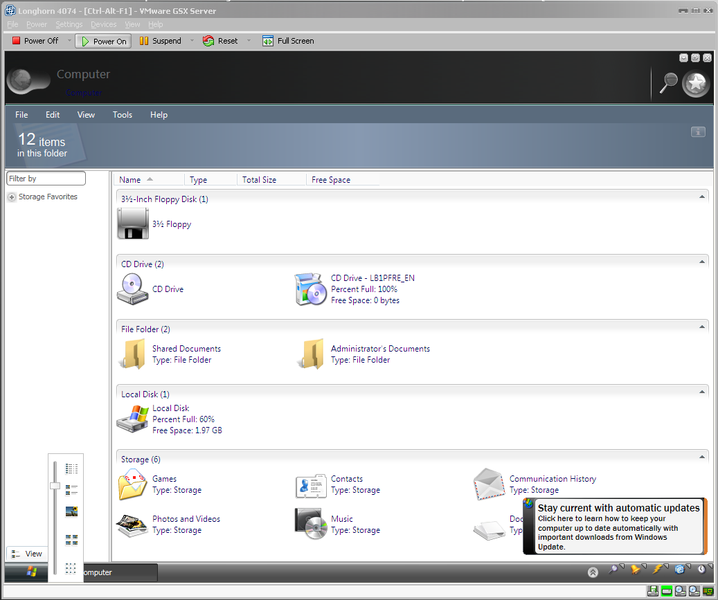Open the Music storage icon
The image size is (718, 600).
click(311, 524)
